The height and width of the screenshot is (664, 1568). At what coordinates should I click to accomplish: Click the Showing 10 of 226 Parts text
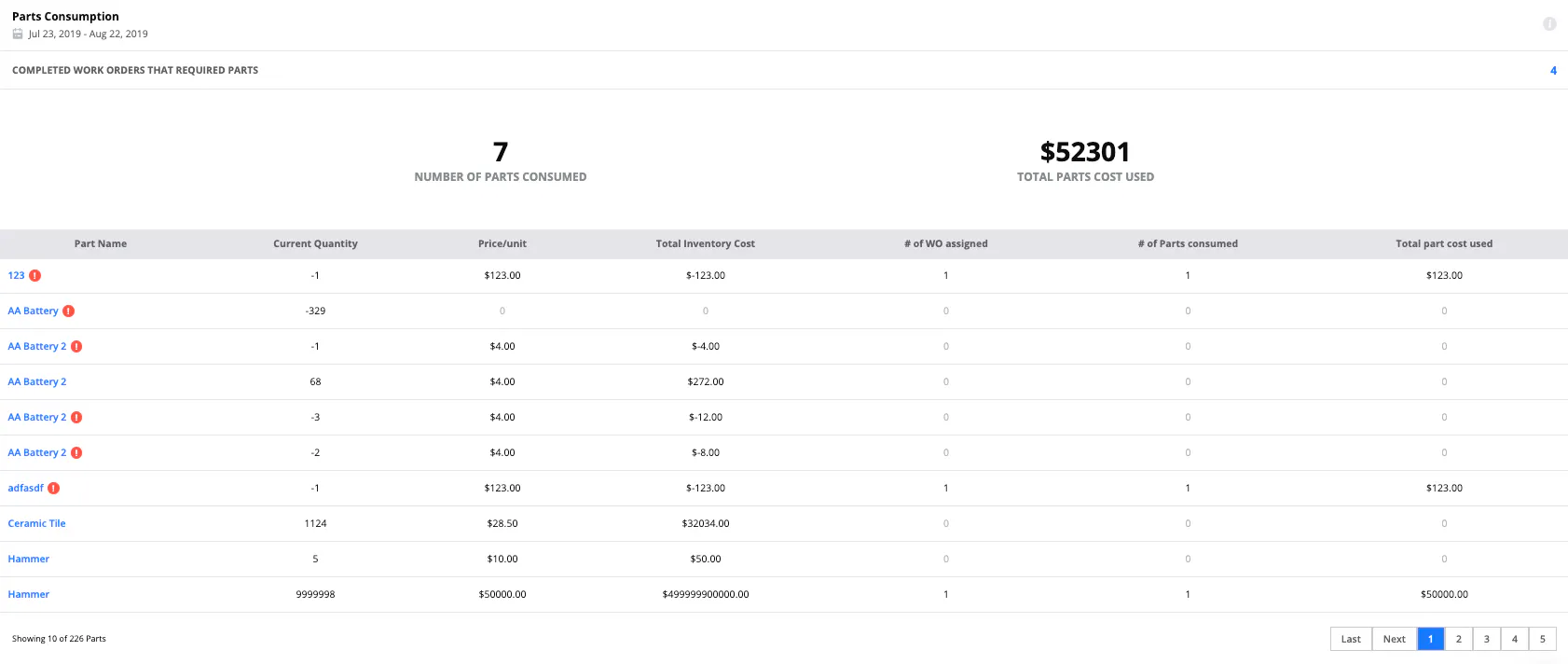click(59, 639)
